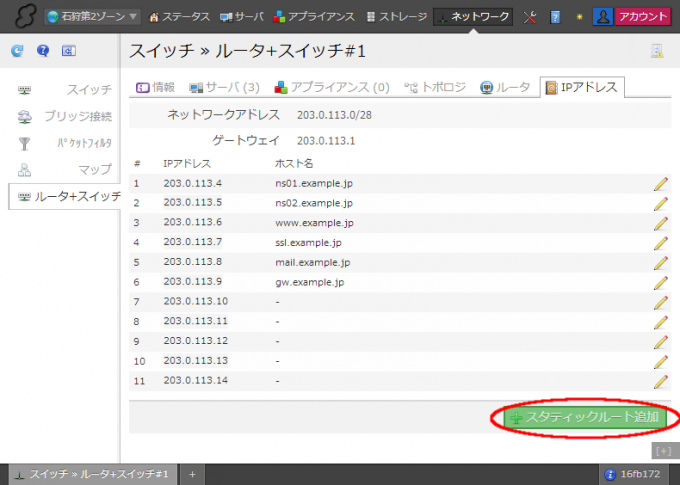Add a new tab with the + button

point(192,473)
